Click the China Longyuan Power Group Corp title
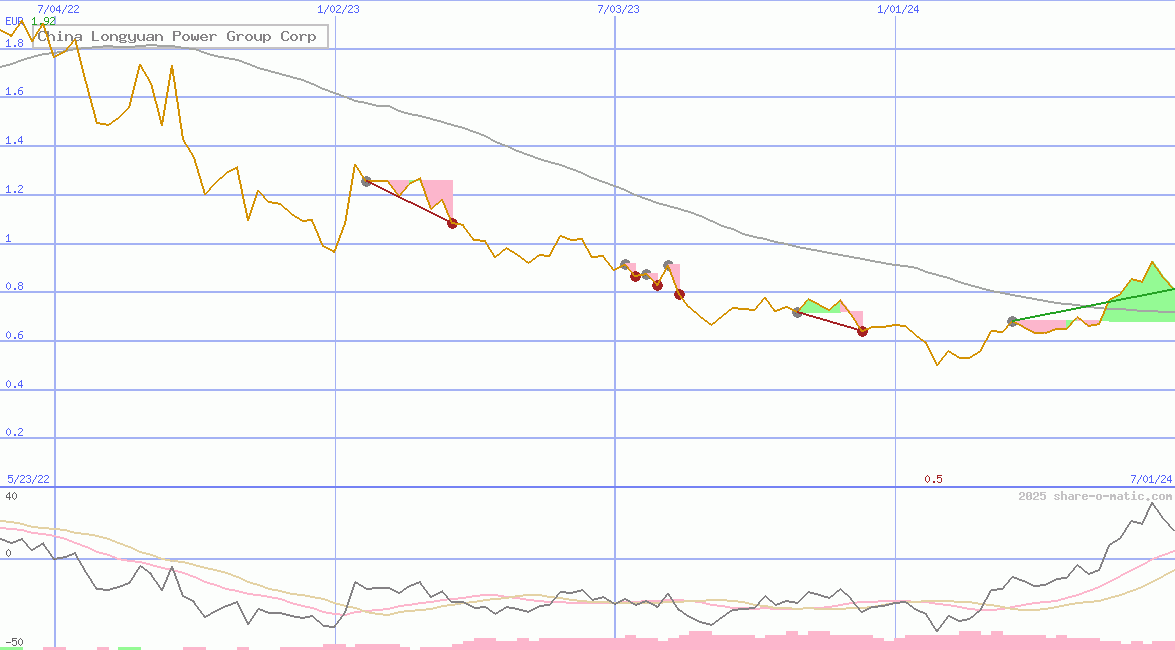Image resolution: width=1175 pixels, height=650 pixels. click(177, 36)
